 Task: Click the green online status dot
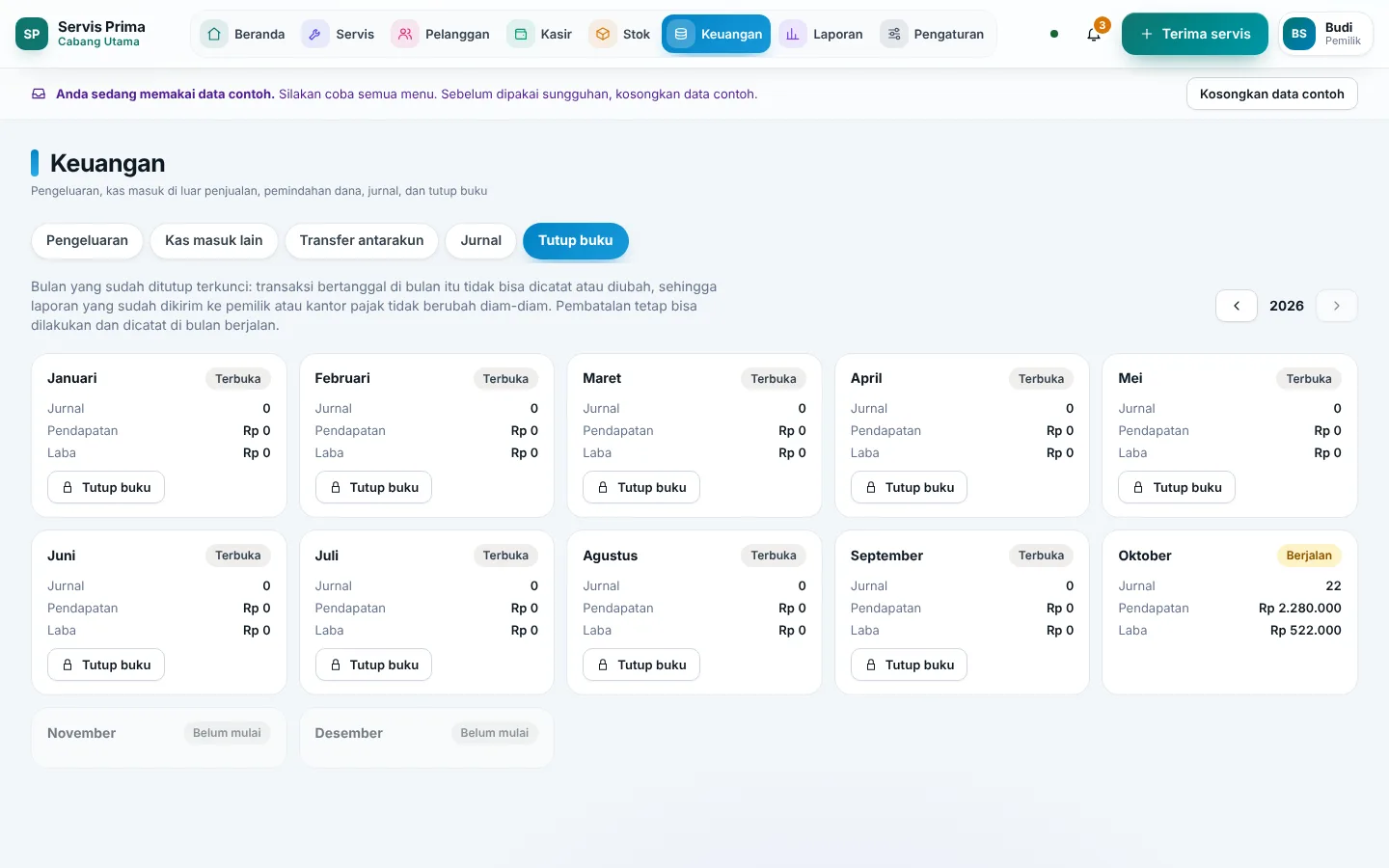click(x=1054, y=34)
